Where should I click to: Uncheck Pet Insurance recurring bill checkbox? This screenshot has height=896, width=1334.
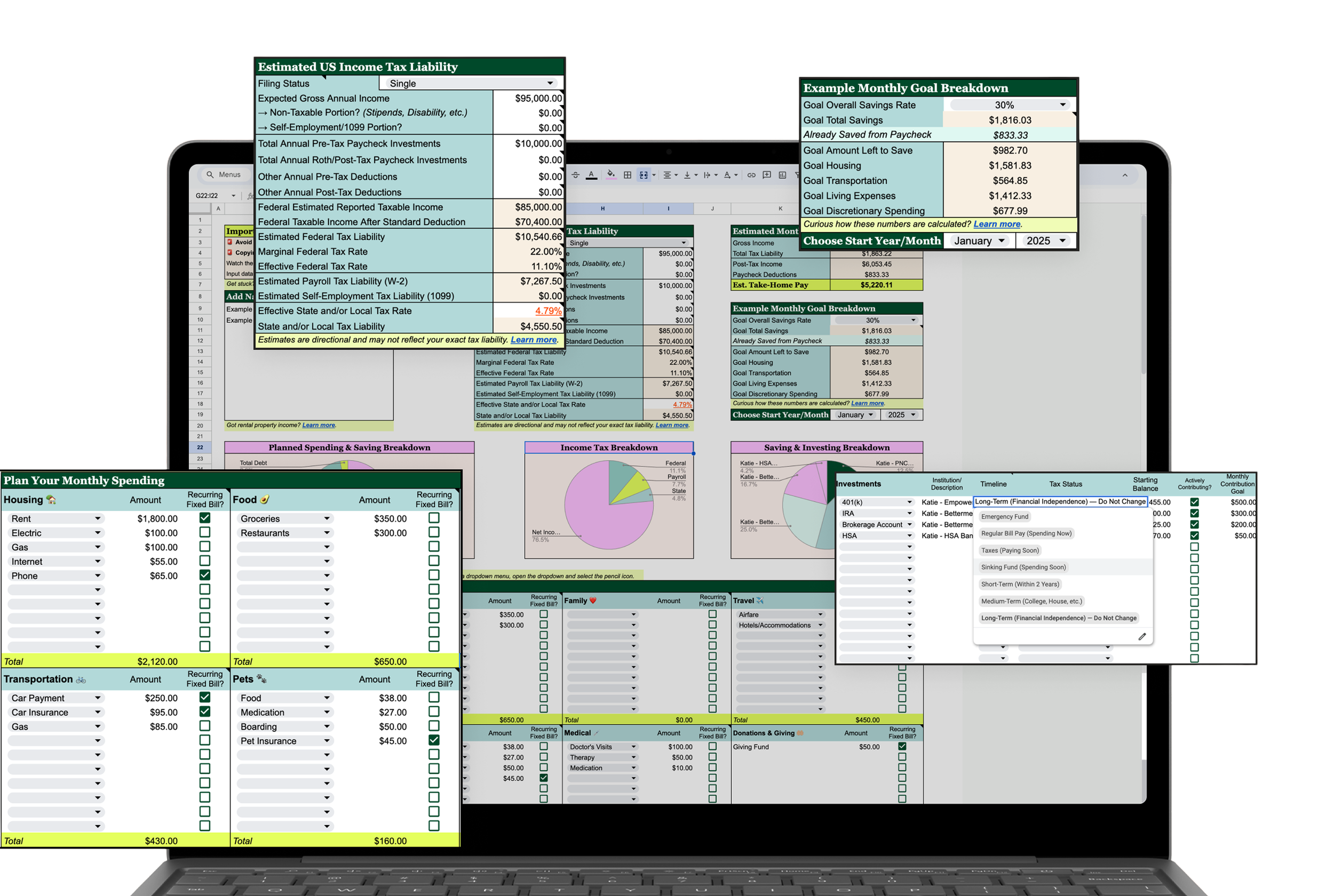[x=434, y=740]
